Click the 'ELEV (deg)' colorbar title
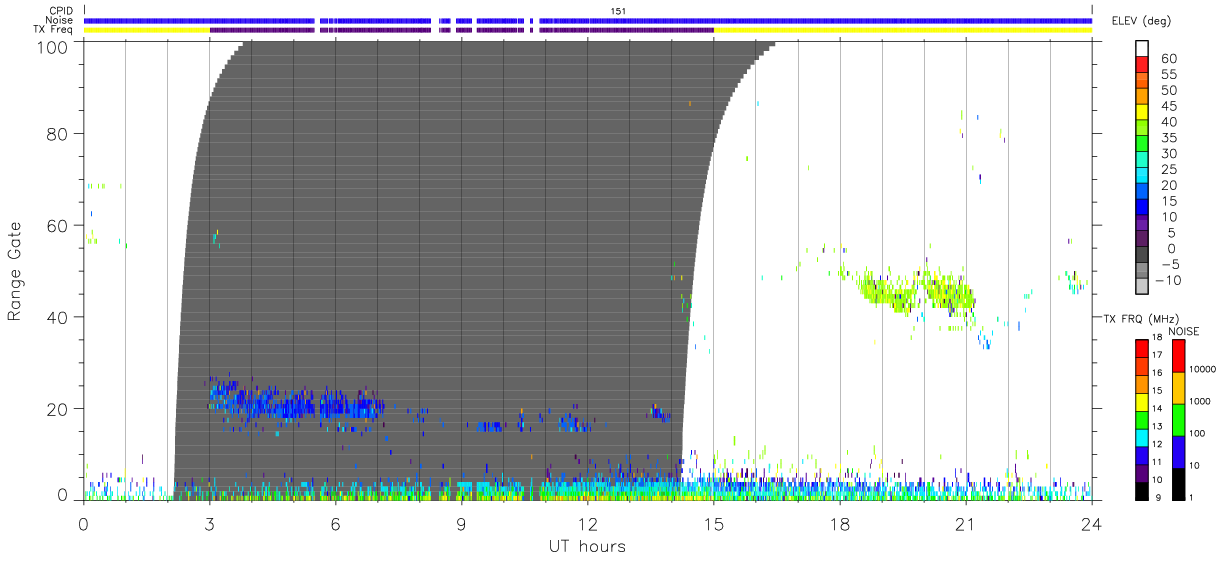 (x=1142, y=21)
